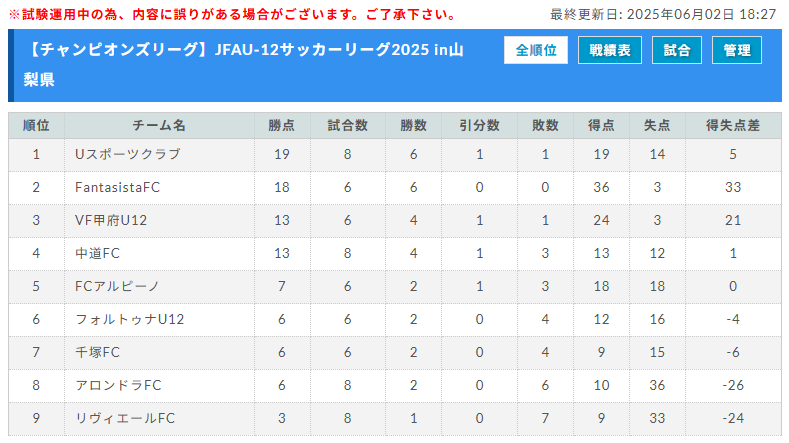Select the Uスポーツクラブ team row
The image size is (789, 443).
128,154
